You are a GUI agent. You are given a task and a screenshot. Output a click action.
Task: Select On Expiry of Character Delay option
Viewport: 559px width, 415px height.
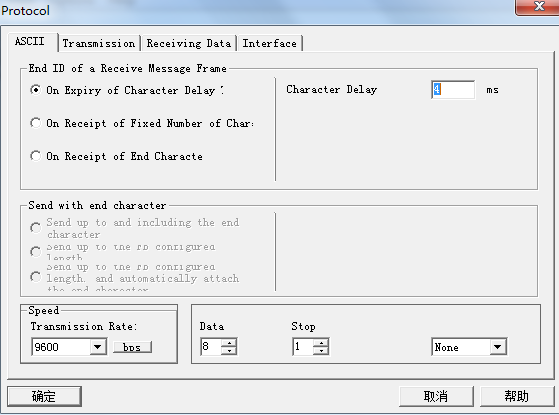[35, 90]
